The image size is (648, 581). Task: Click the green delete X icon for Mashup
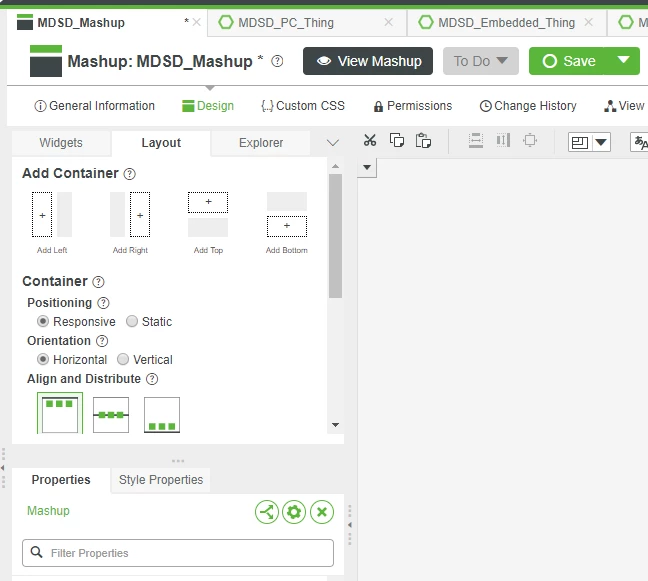point(322,512)
